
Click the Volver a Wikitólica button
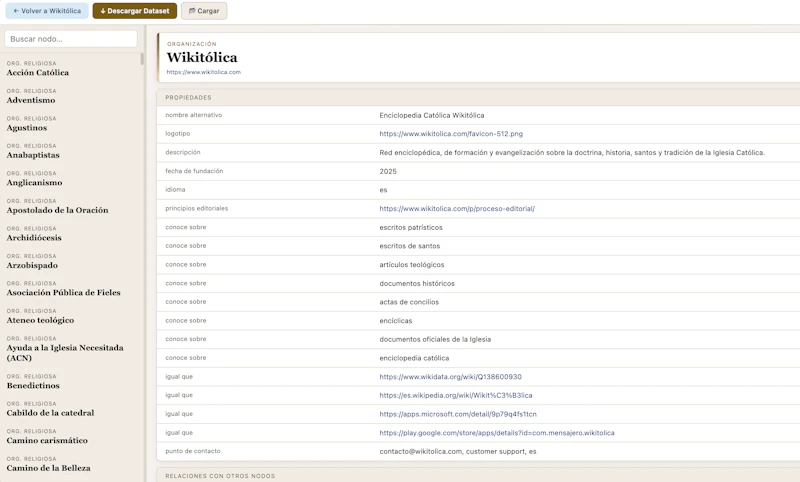(x=47, y=11)
